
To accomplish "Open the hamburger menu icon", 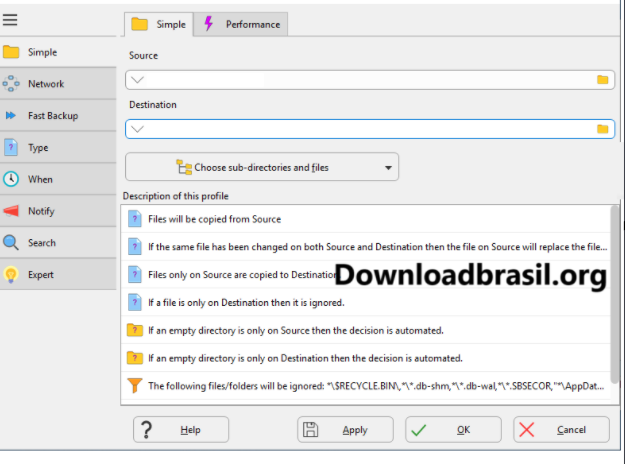I will 10,20.
